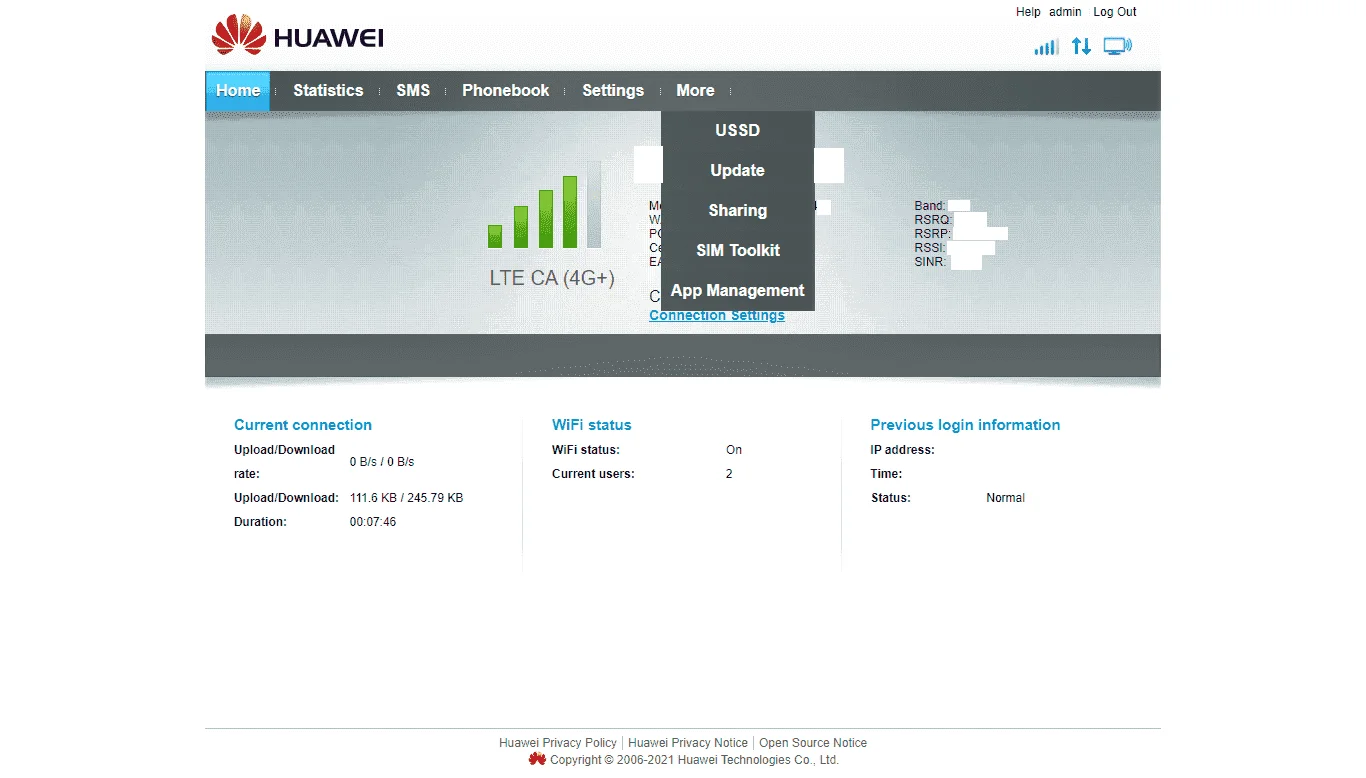This screenshot has width=1366, height=778.
Task: Click the Current users label
Action: pyautogui.click(x=593, y=474)
